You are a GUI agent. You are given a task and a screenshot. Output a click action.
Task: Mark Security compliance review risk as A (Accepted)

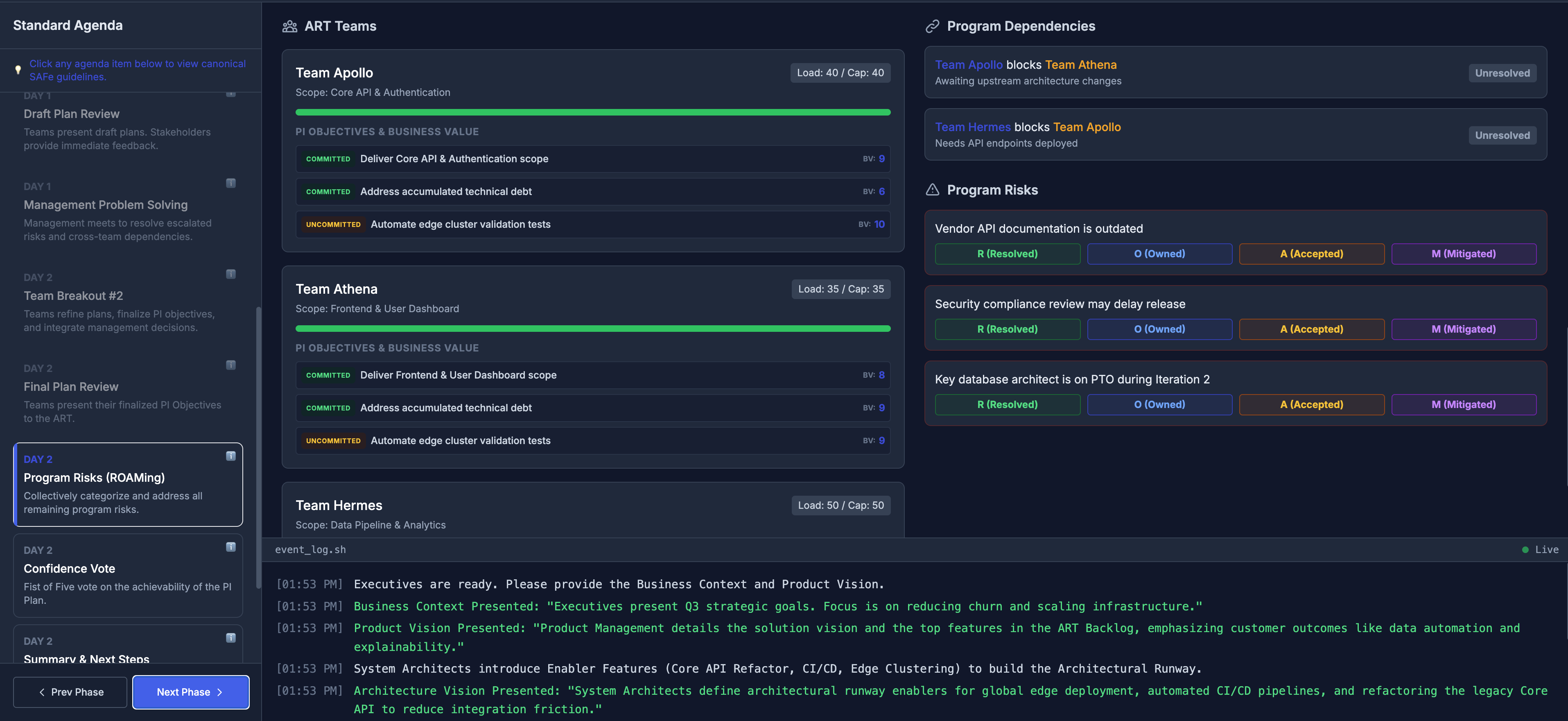[1312, 329]
